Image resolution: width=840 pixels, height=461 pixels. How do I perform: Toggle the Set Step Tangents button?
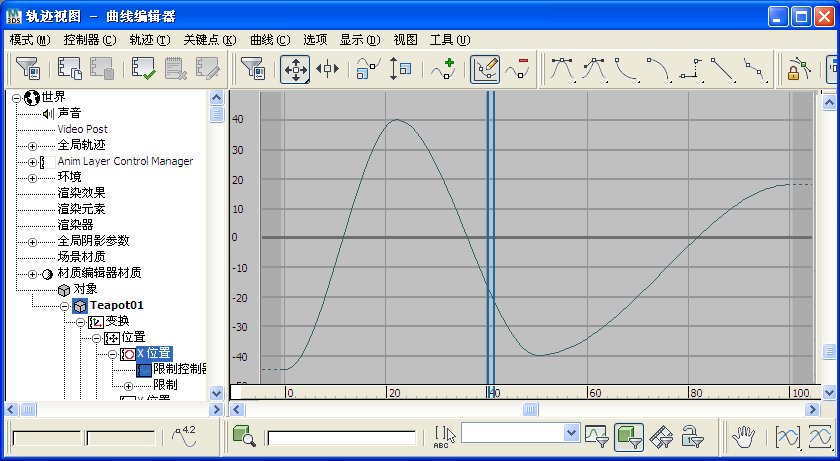click(691, 69)
